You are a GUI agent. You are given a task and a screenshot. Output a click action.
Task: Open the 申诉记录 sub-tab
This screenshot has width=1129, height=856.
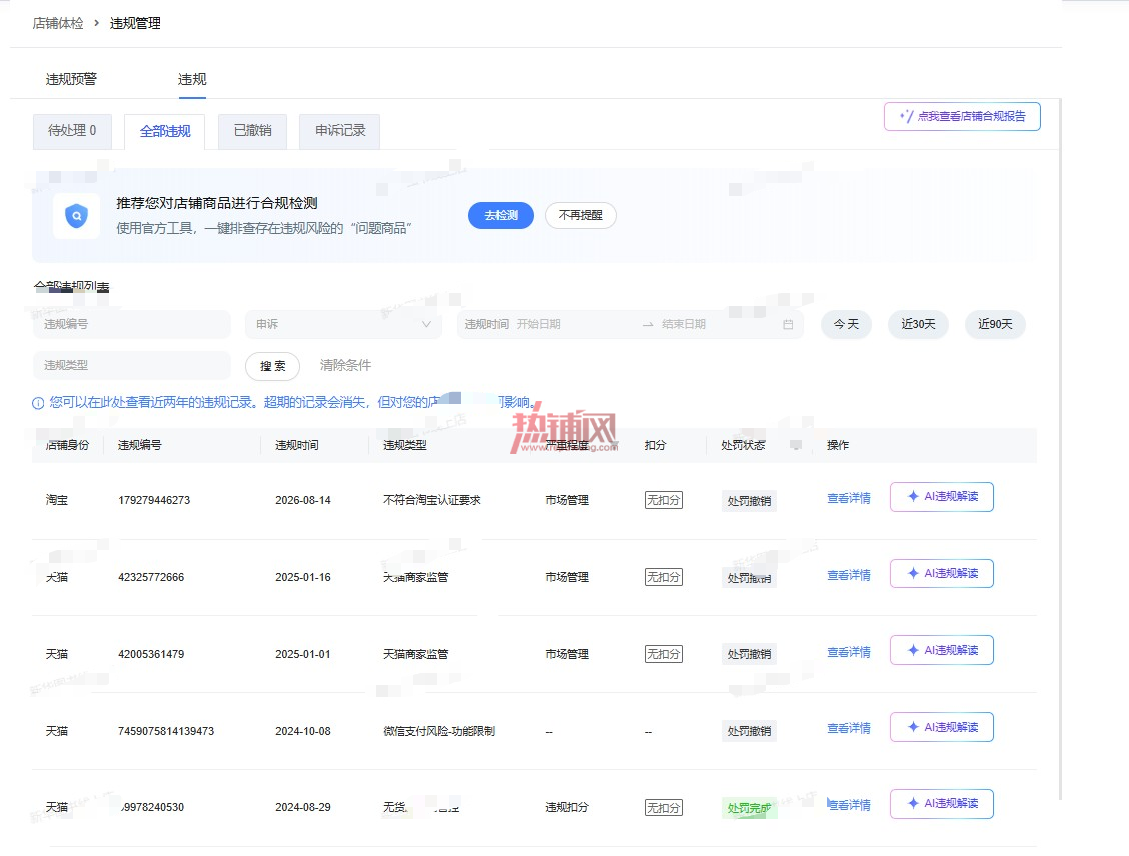click(340, 131)
